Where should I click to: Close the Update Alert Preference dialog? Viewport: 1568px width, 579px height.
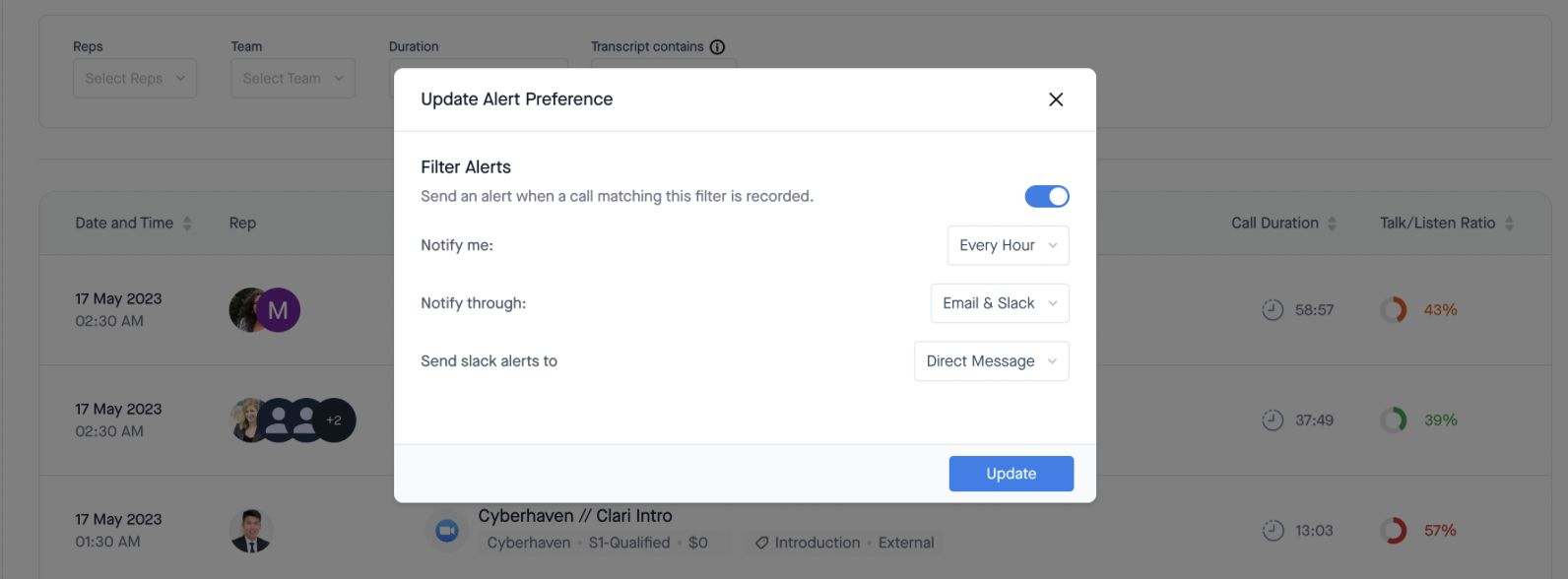[x=1056, y=99]
